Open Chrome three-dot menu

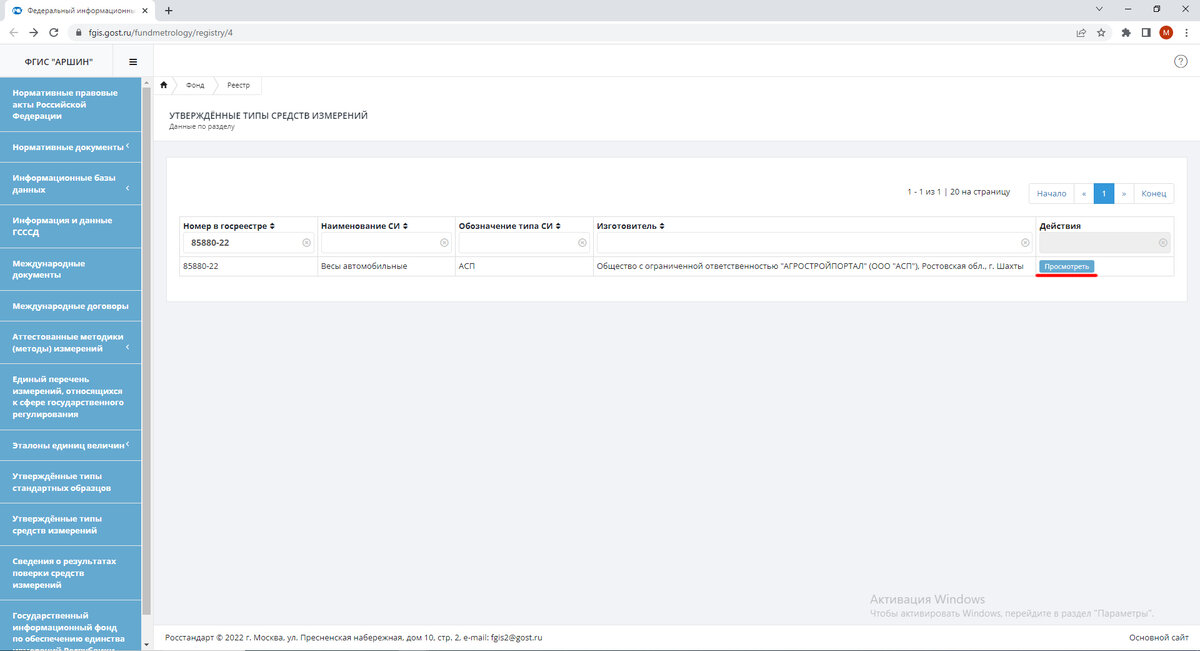point(1186,32)
